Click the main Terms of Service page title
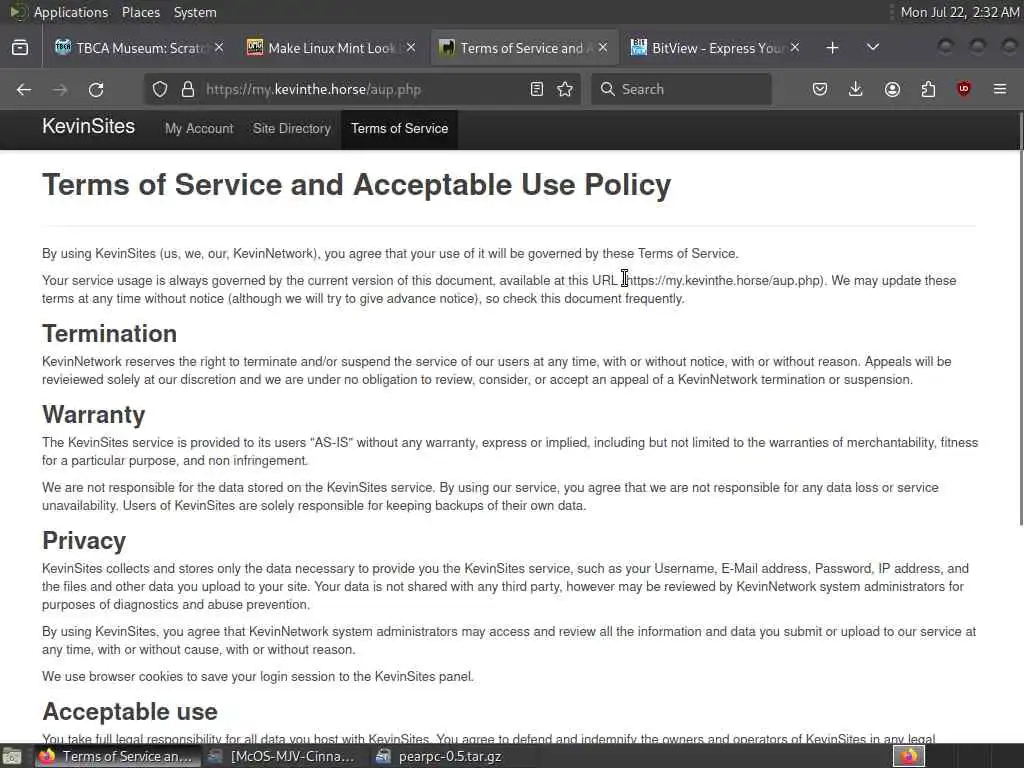Viewport: 1024px width, 768px height. coord(357,185)
